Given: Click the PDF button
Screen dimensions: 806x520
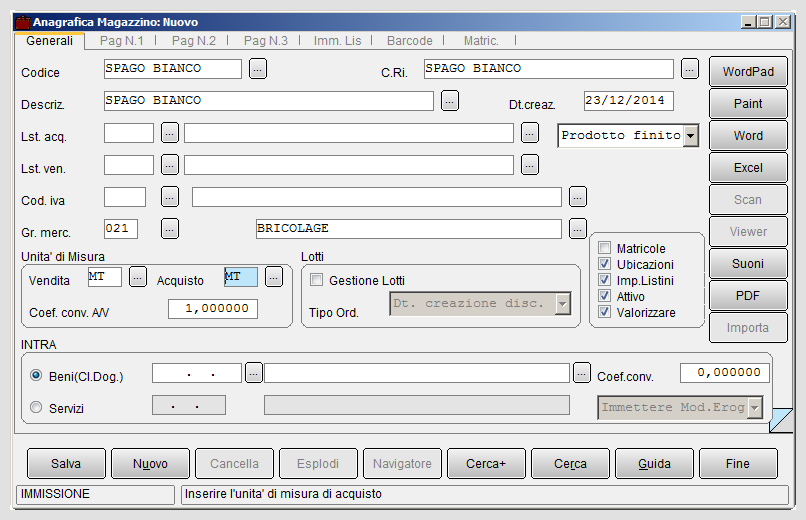Looking at the screenshot, I should coord(748,295).
